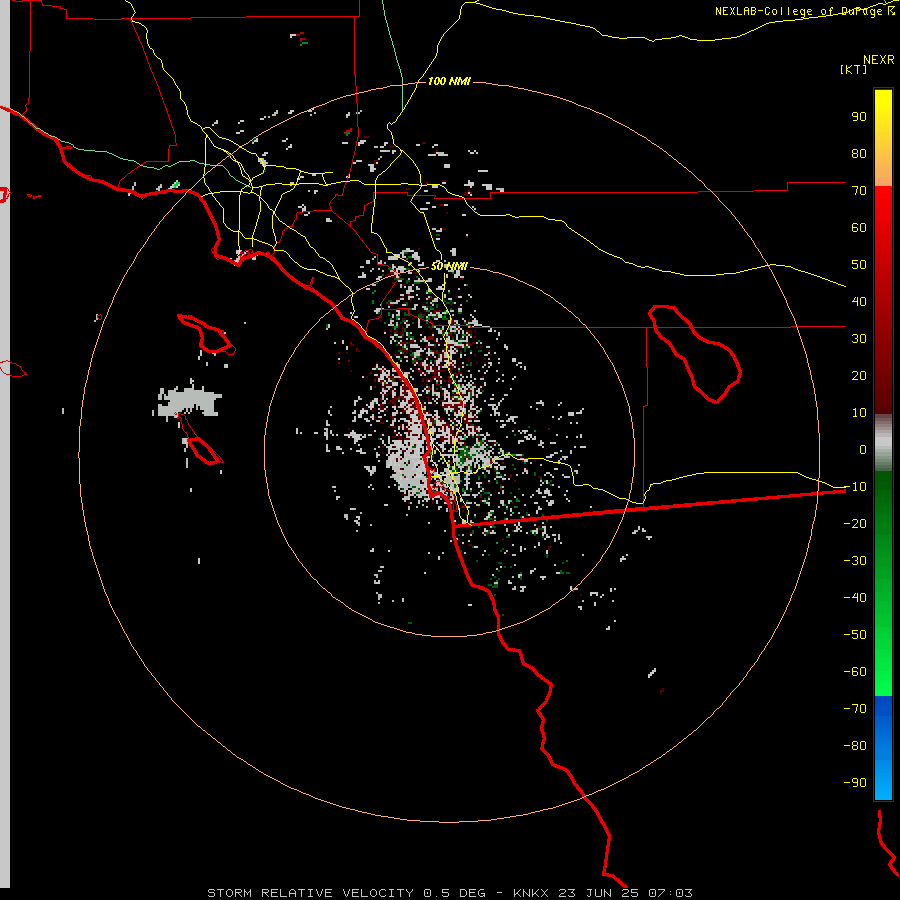Click the -40 value on the velocity scale
This screenshot has width=900, height=900.
(x=855, y=598)
